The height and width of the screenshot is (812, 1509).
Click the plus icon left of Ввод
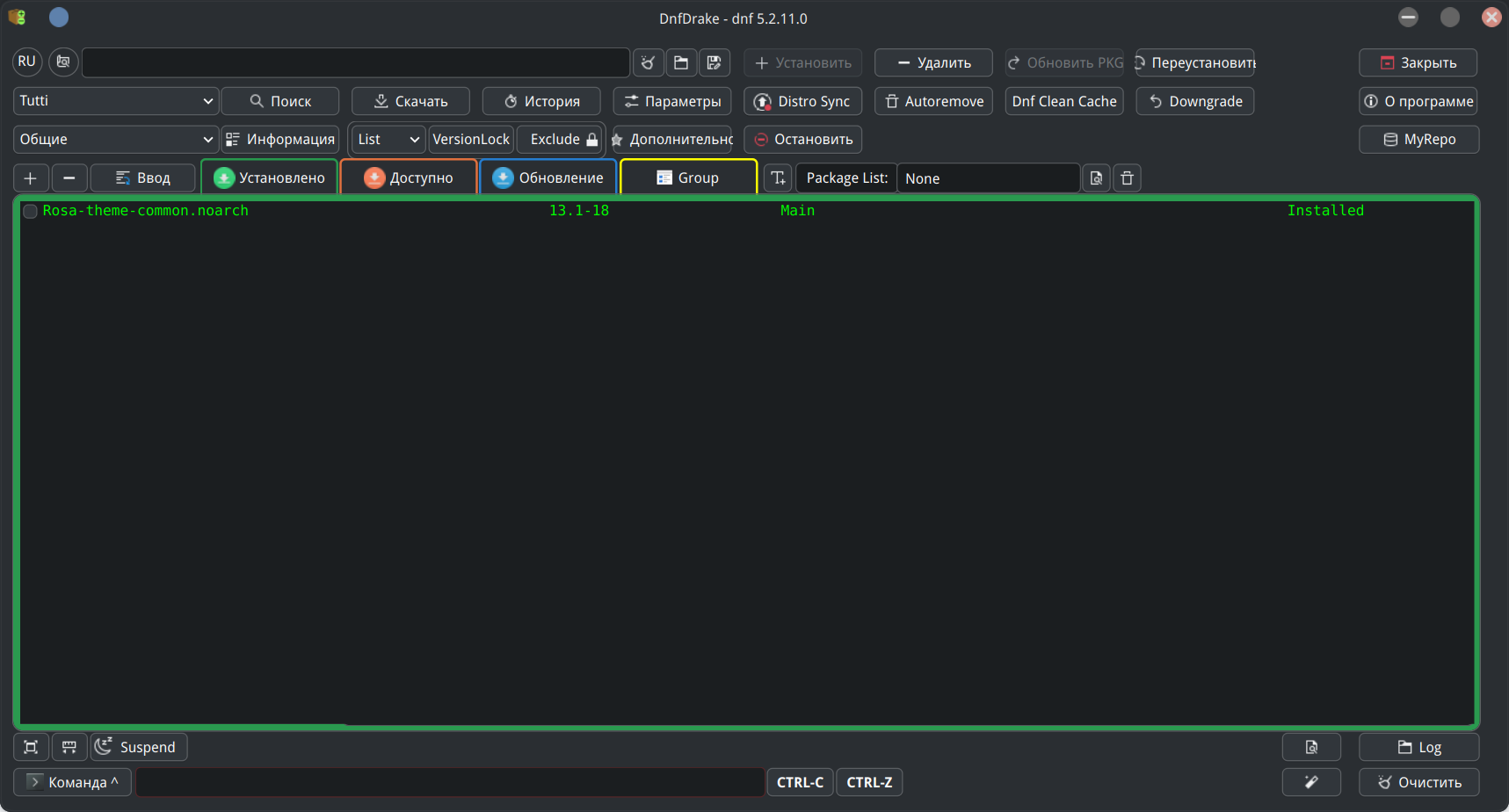pos(31,178)
